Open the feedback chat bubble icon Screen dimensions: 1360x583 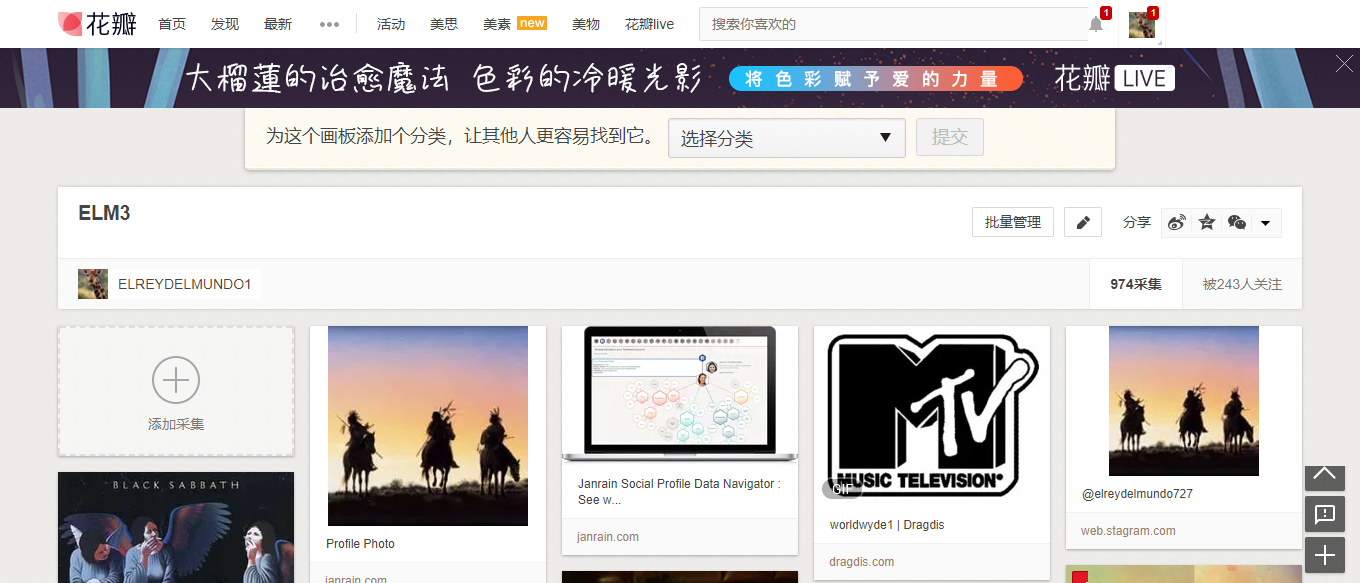click(x=1324, y=514)
